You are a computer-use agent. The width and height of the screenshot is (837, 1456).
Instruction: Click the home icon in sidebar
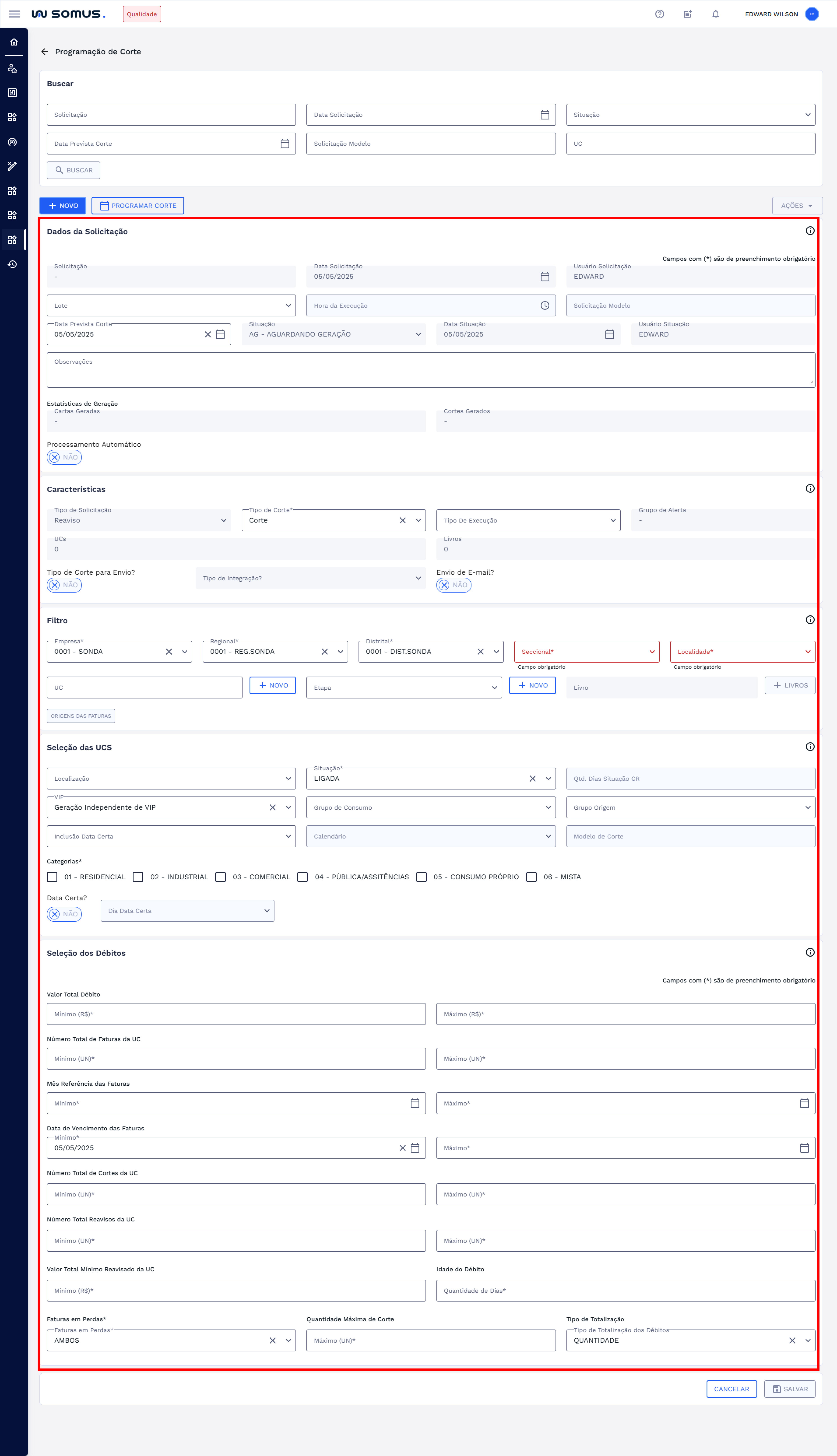[x=14, y=42]
